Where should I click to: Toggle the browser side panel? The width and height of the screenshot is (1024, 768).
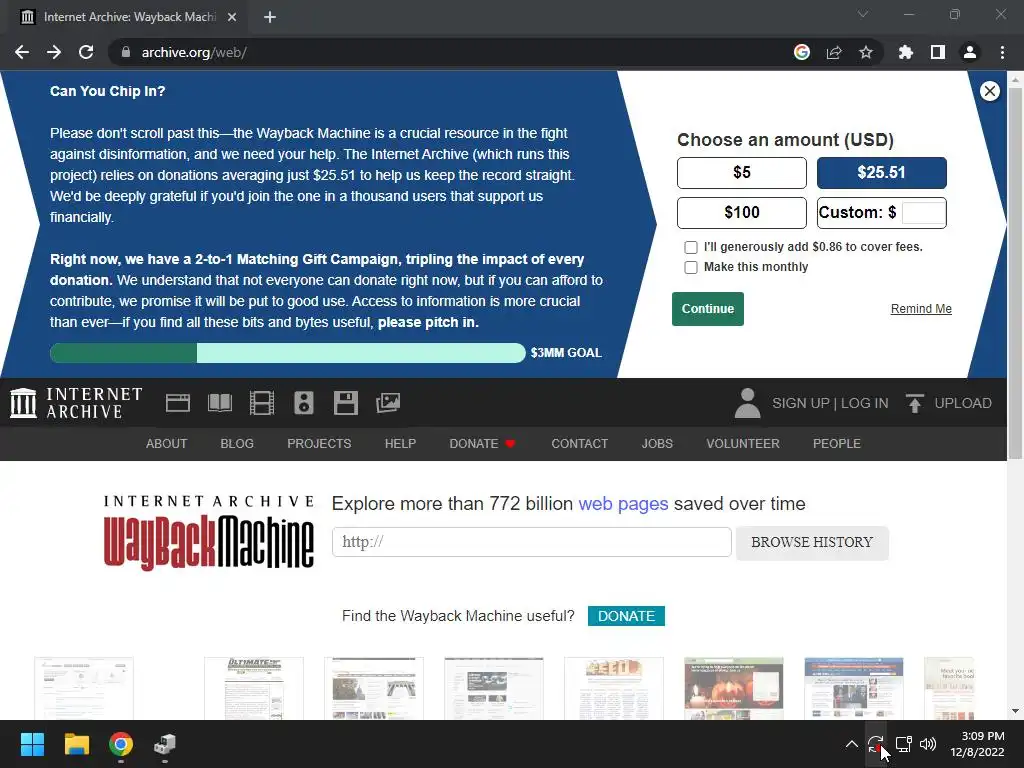(x=938, y=52)
